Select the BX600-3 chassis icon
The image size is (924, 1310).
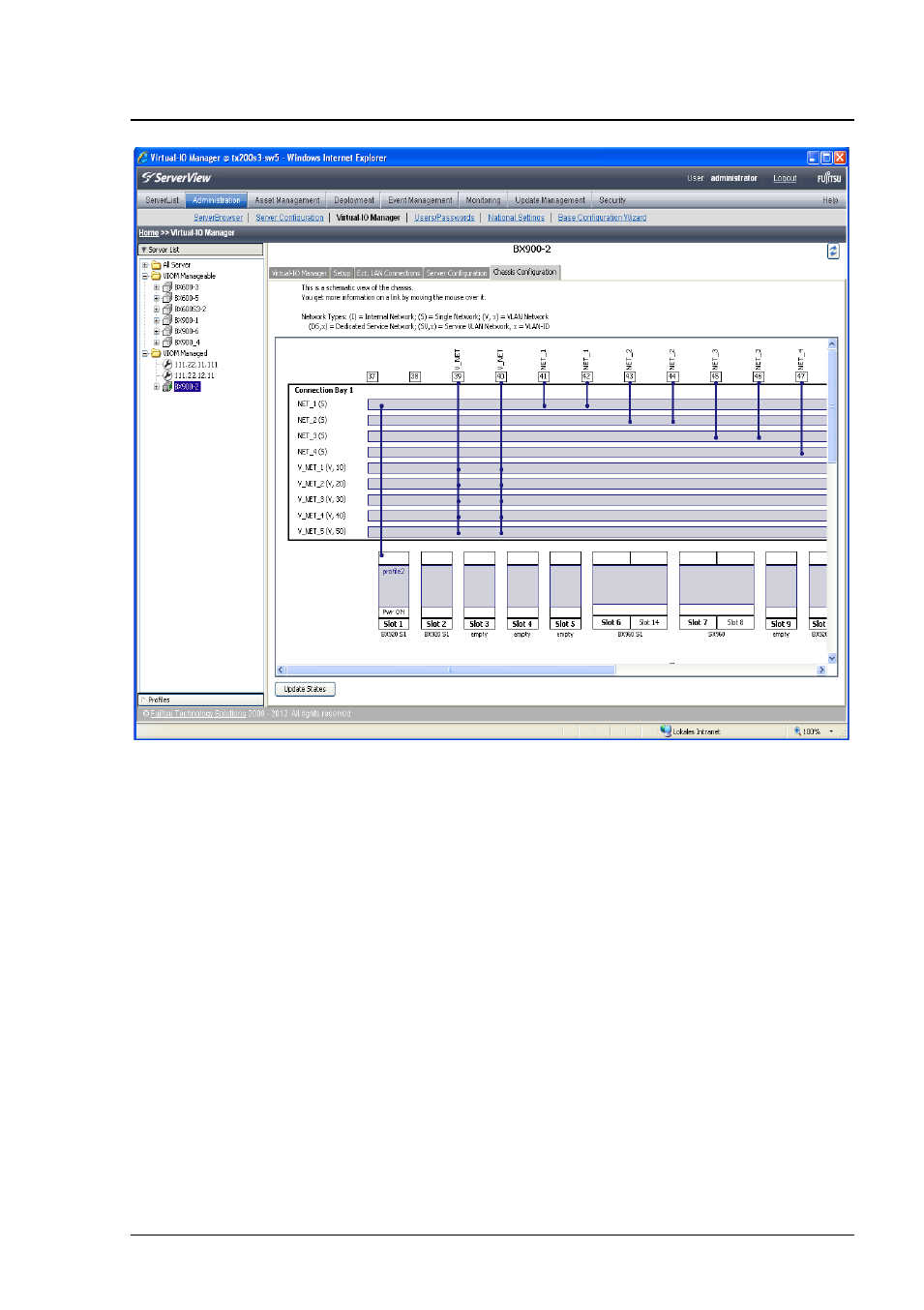167,287
